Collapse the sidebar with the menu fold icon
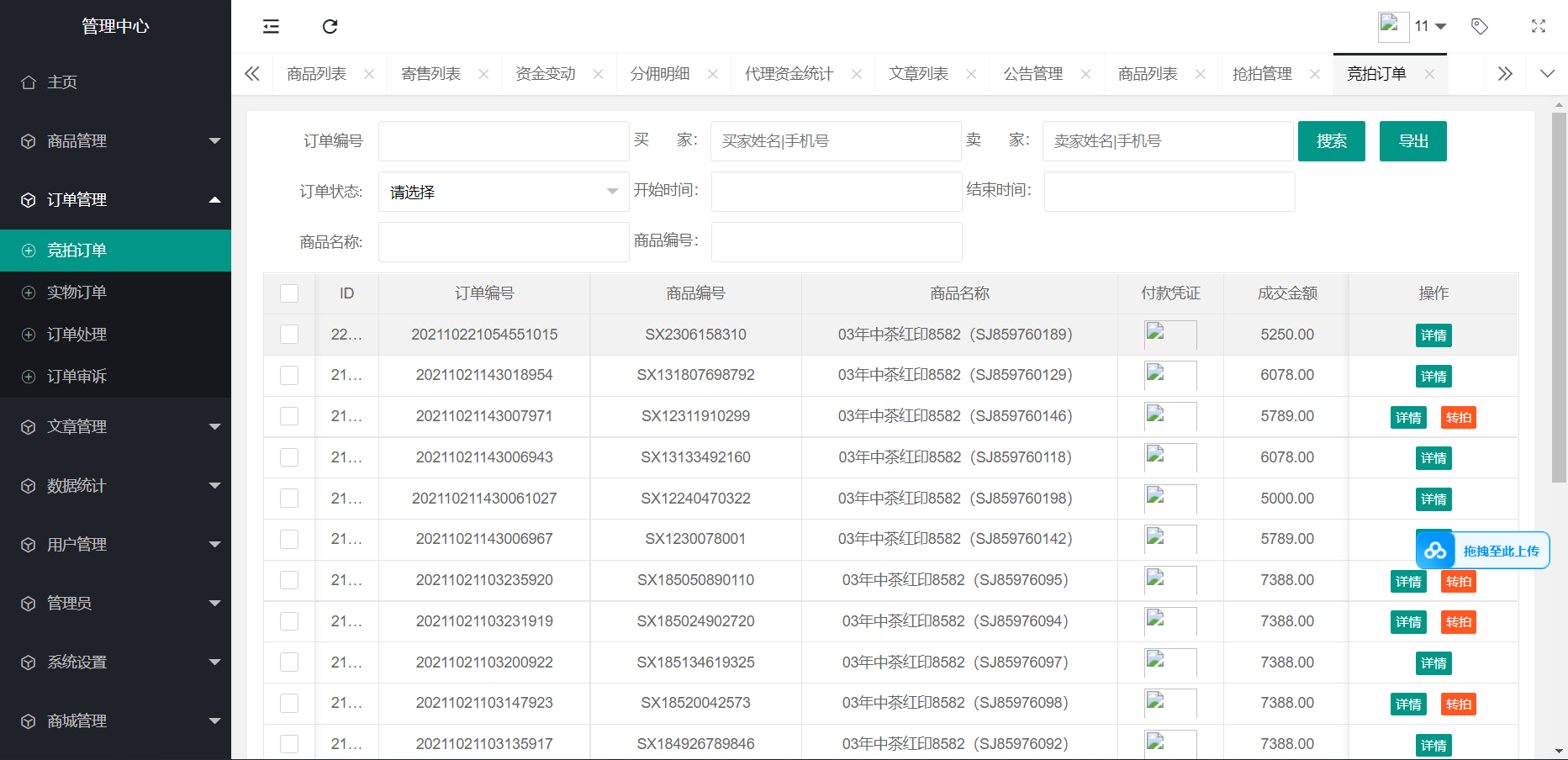This screenshot has width=1568, height=760. click(x=271, y=26)
